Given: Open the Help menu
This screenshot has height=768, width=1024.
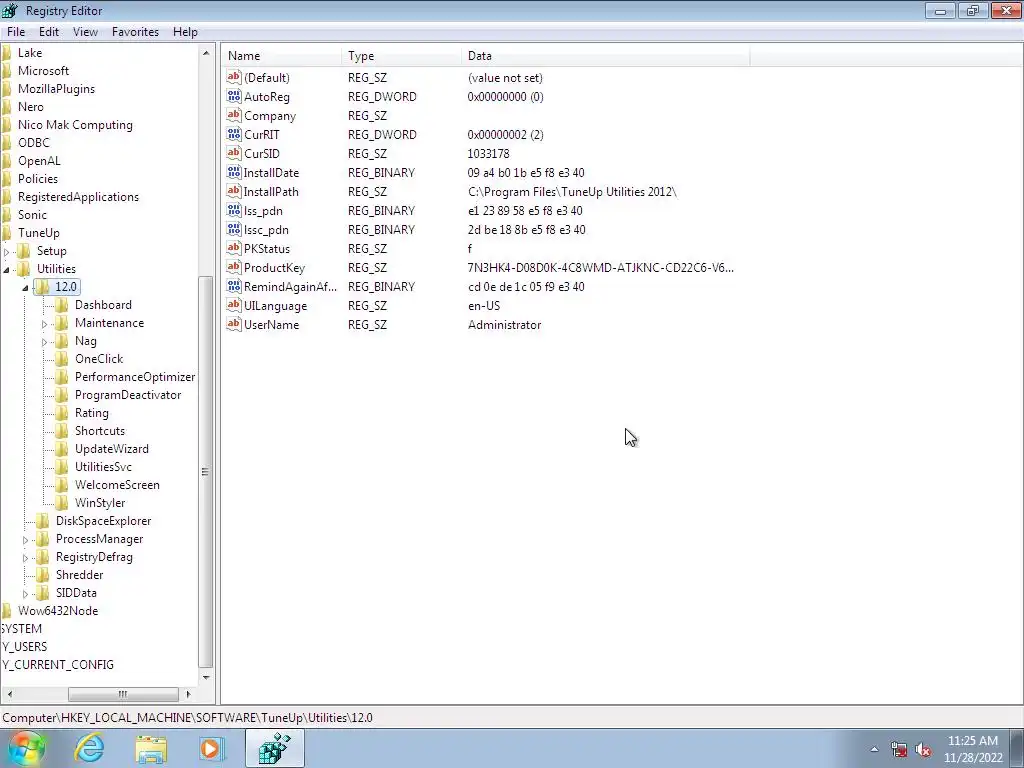Looking at the screenshot, I should 185,31.
